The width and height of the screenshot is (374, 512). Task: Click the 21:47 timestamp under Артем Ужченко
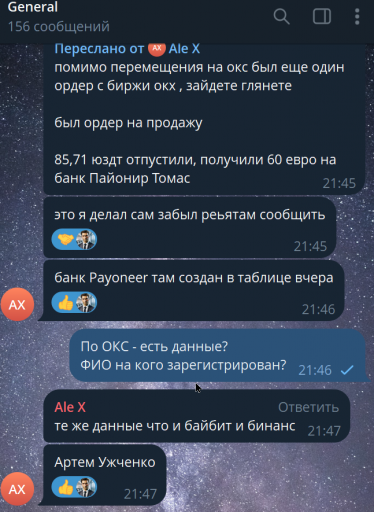click(x=140, y=494)
